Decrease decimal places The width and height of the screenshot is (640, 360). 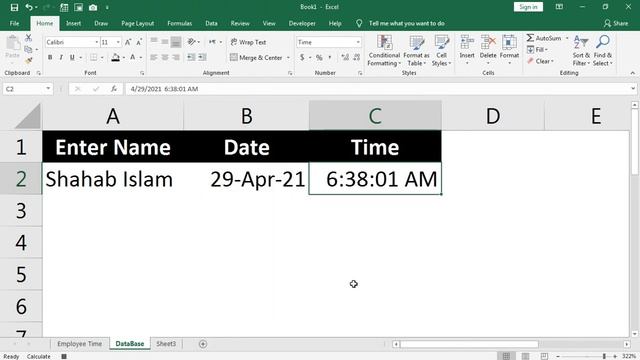pyautogui.click(x=356, y=58)
